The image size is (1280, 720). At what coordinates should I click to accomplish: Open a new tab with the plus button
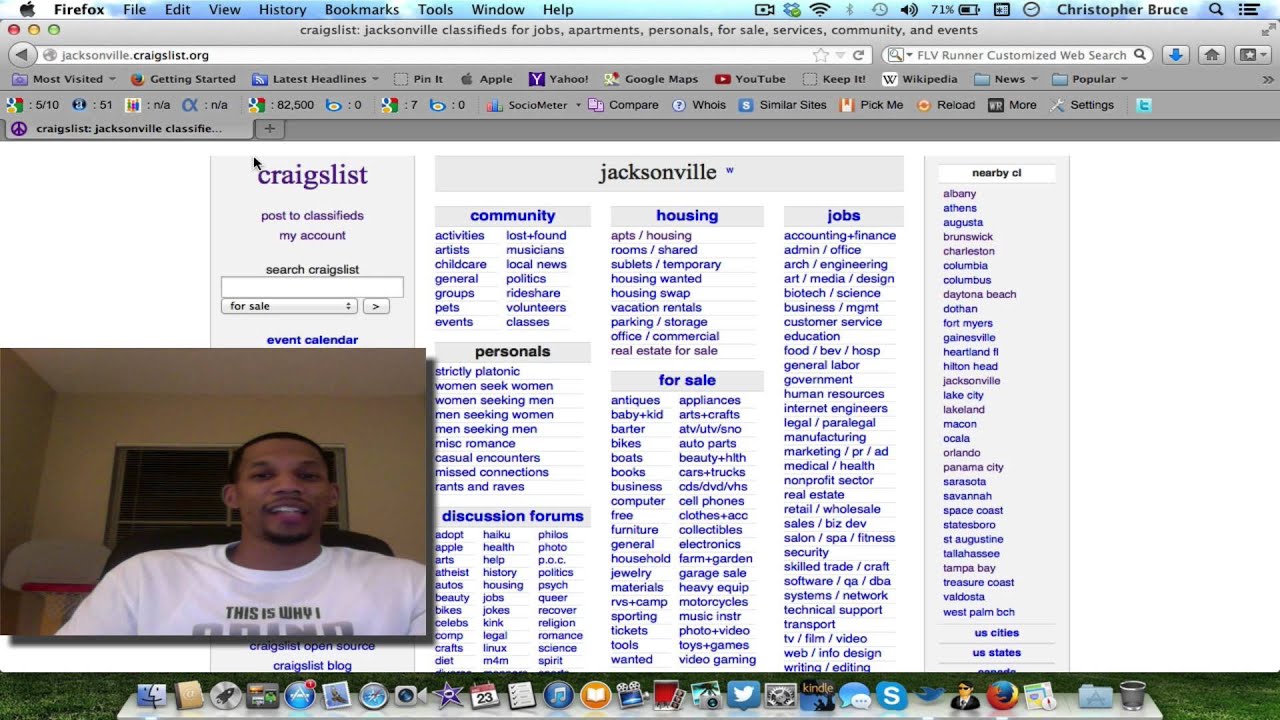point(269,128)
